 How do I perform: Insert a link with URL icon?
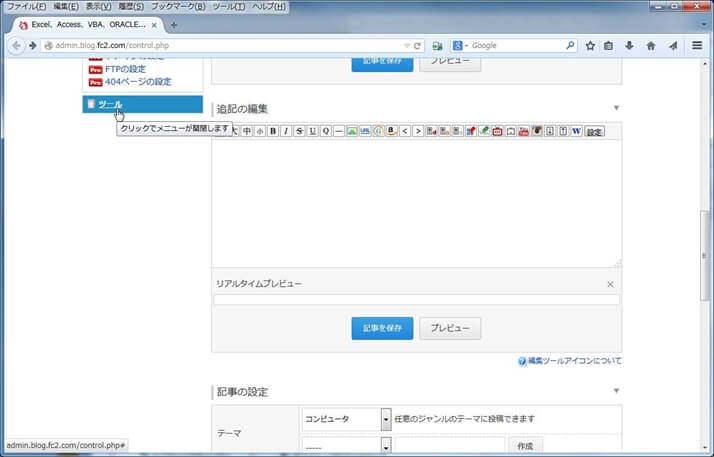tap(365, 131)
